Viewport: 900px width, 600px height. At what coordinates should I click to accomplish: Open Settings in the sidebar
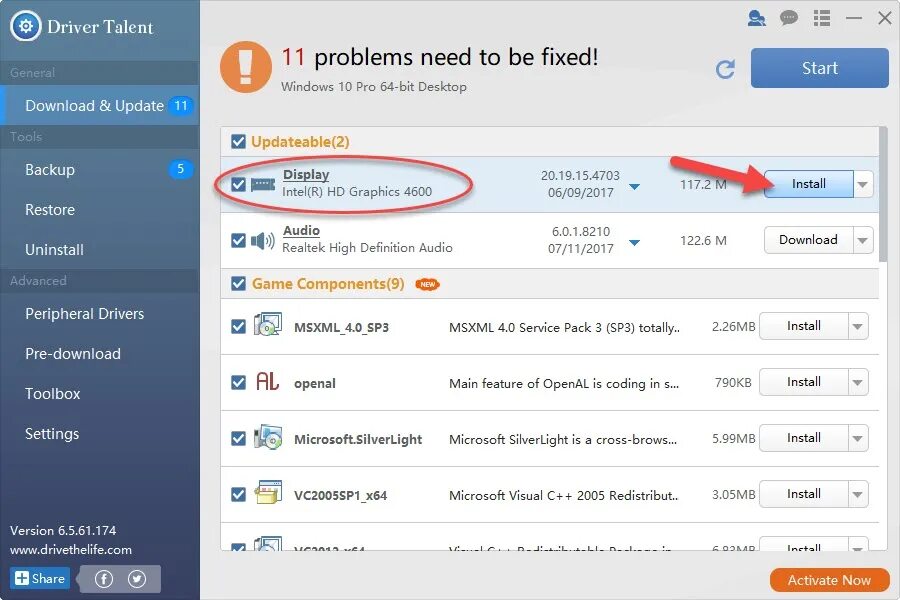(99, 434)
